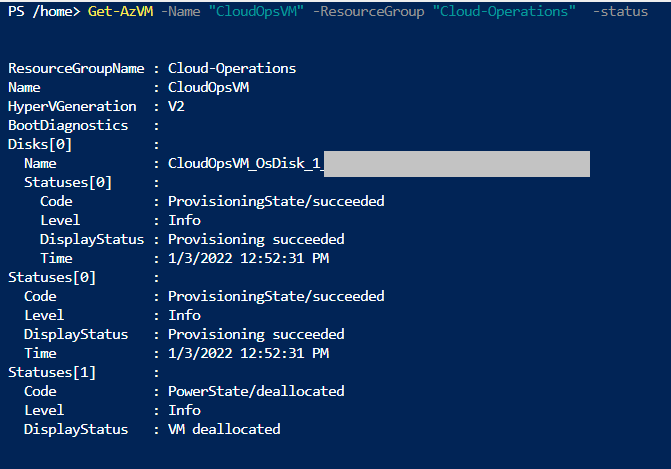Click the Get-AzVM command text
Screen dimensions: 671x469
(x=120, y=11)
